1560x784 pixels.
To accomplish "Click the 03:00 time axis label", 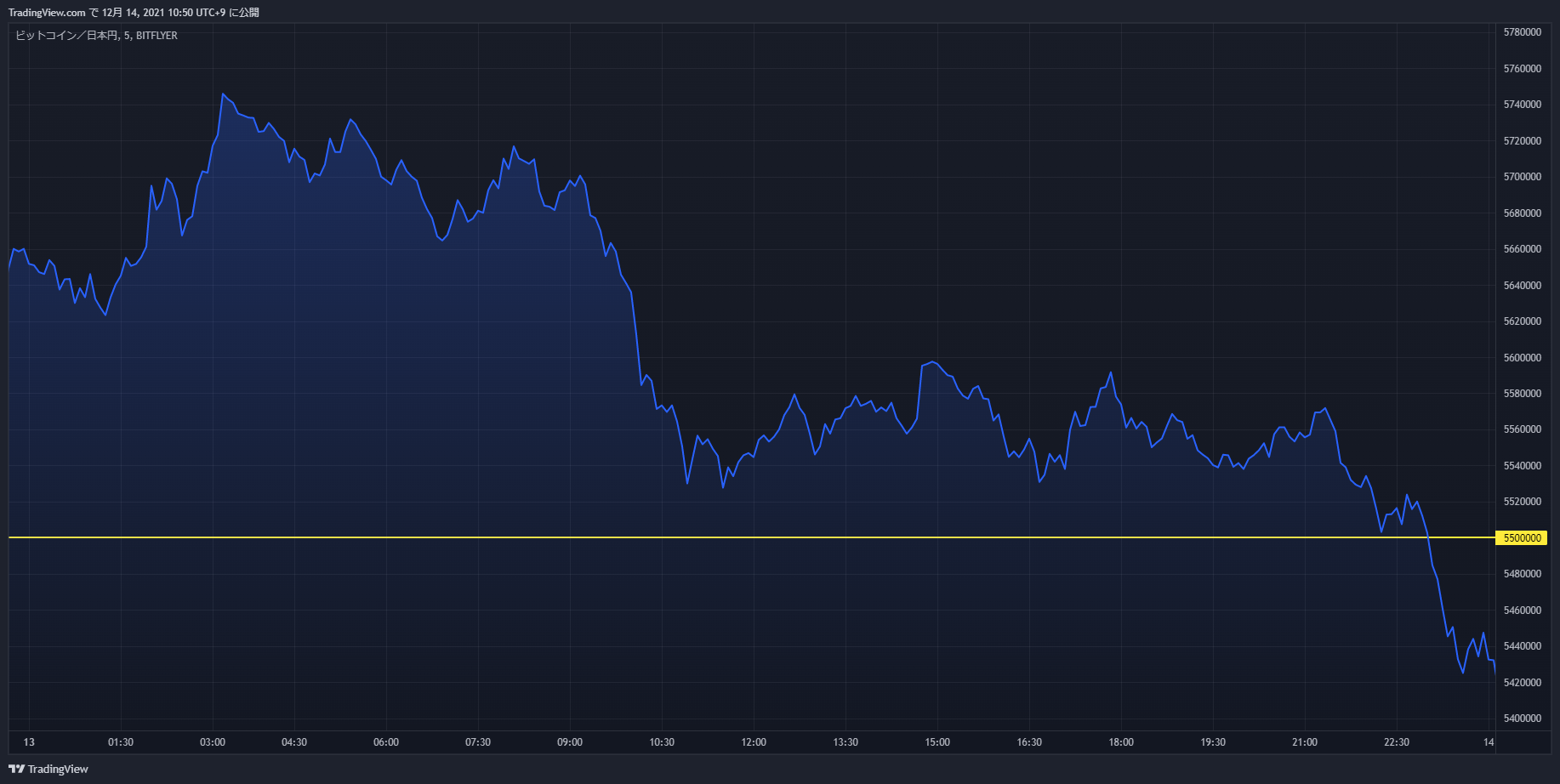I will pos(213,742).
